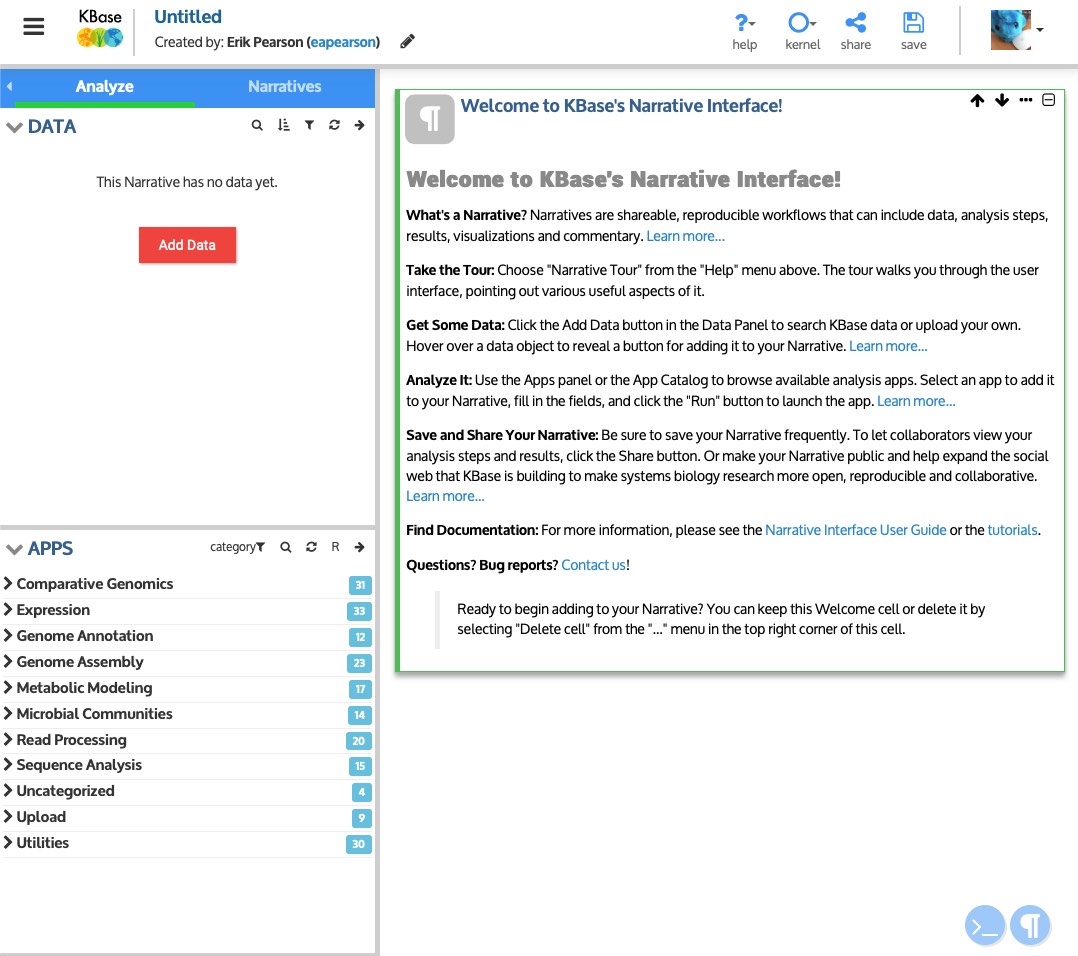The width and height of the screenshot is (1078, 956).
Task: Switch to the Narratives tab
Action: [x=284, y=87]
